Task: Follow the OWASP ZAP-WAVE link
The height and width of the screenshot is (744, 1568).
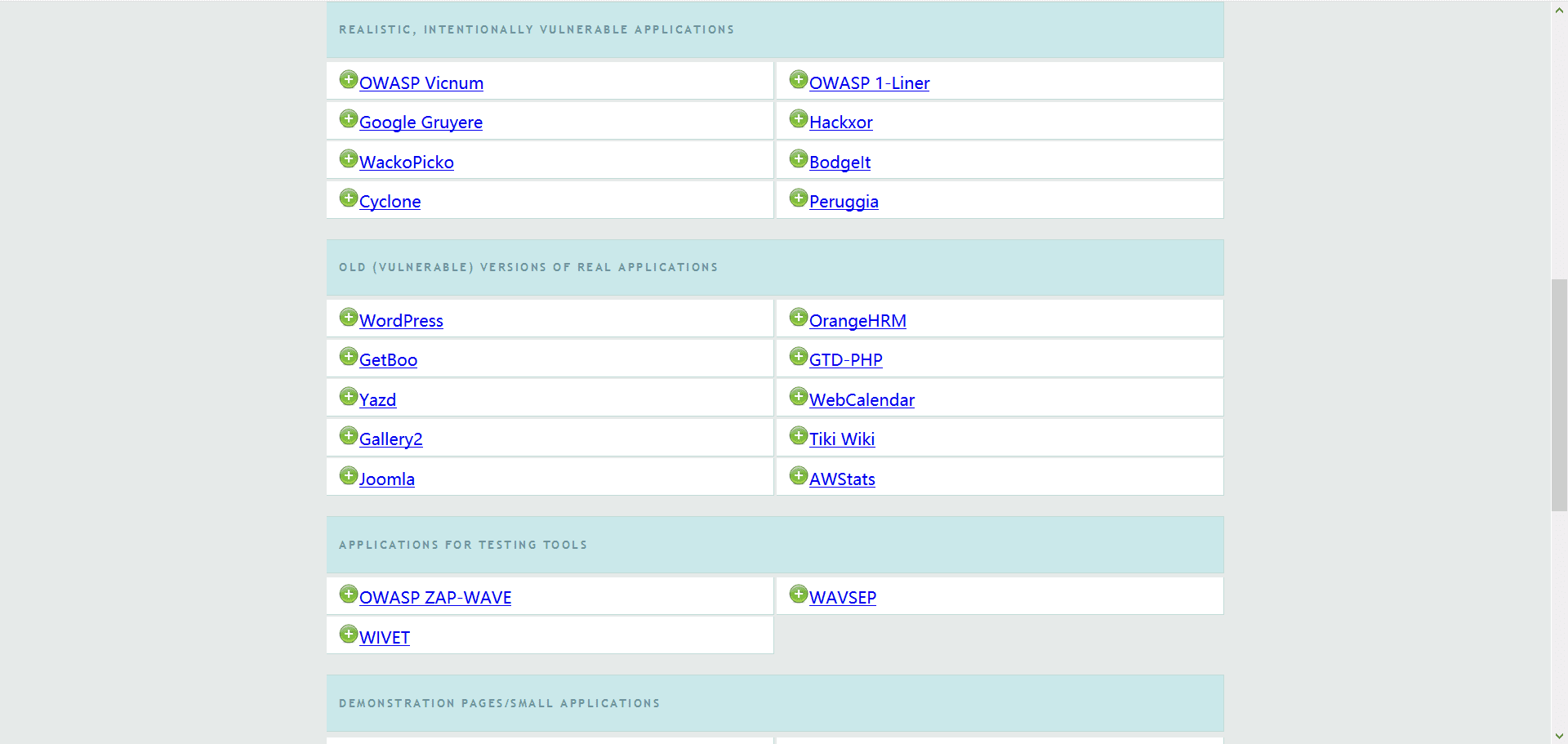Action: pyautogui.click(x=435, y=598)
